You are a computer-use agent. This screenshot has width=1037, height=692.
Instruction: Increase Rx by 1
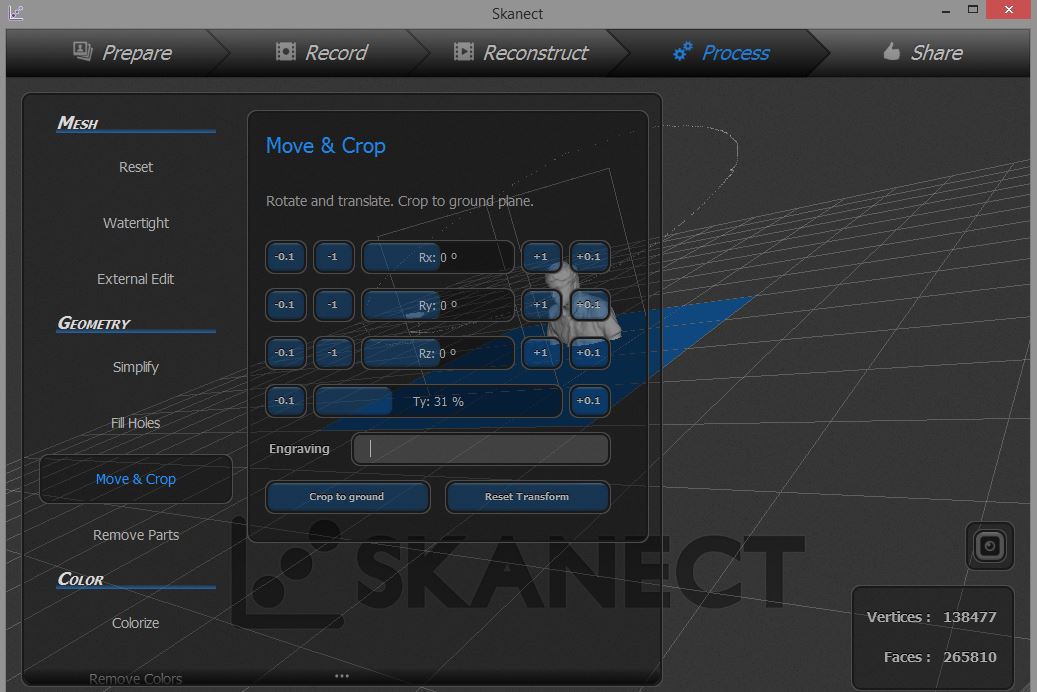(x=541, y=257)
